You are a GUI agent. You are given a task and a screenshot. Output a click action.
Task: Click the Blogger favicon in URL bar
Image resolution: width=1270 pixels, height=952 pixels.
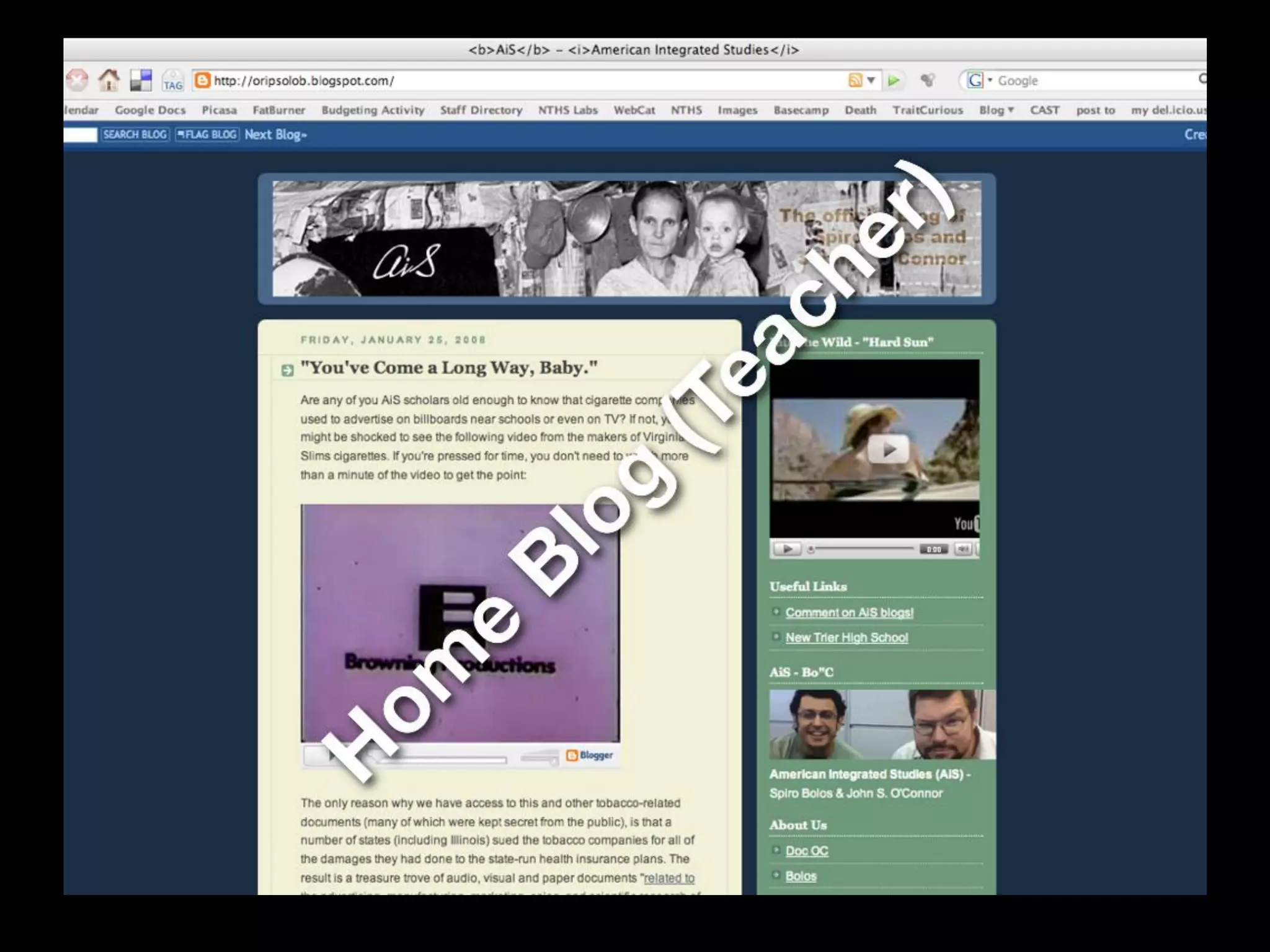click(202, 81)
